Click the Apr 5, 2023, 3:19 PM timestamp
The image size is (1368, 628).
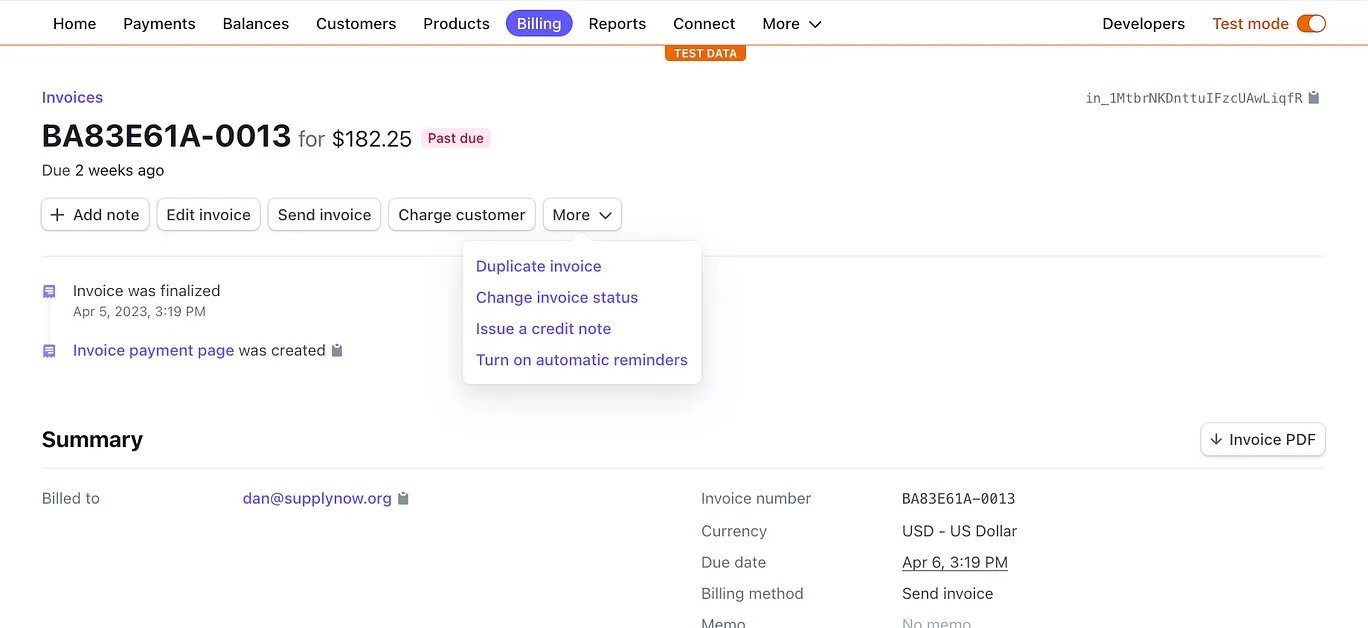click(139, 312)
